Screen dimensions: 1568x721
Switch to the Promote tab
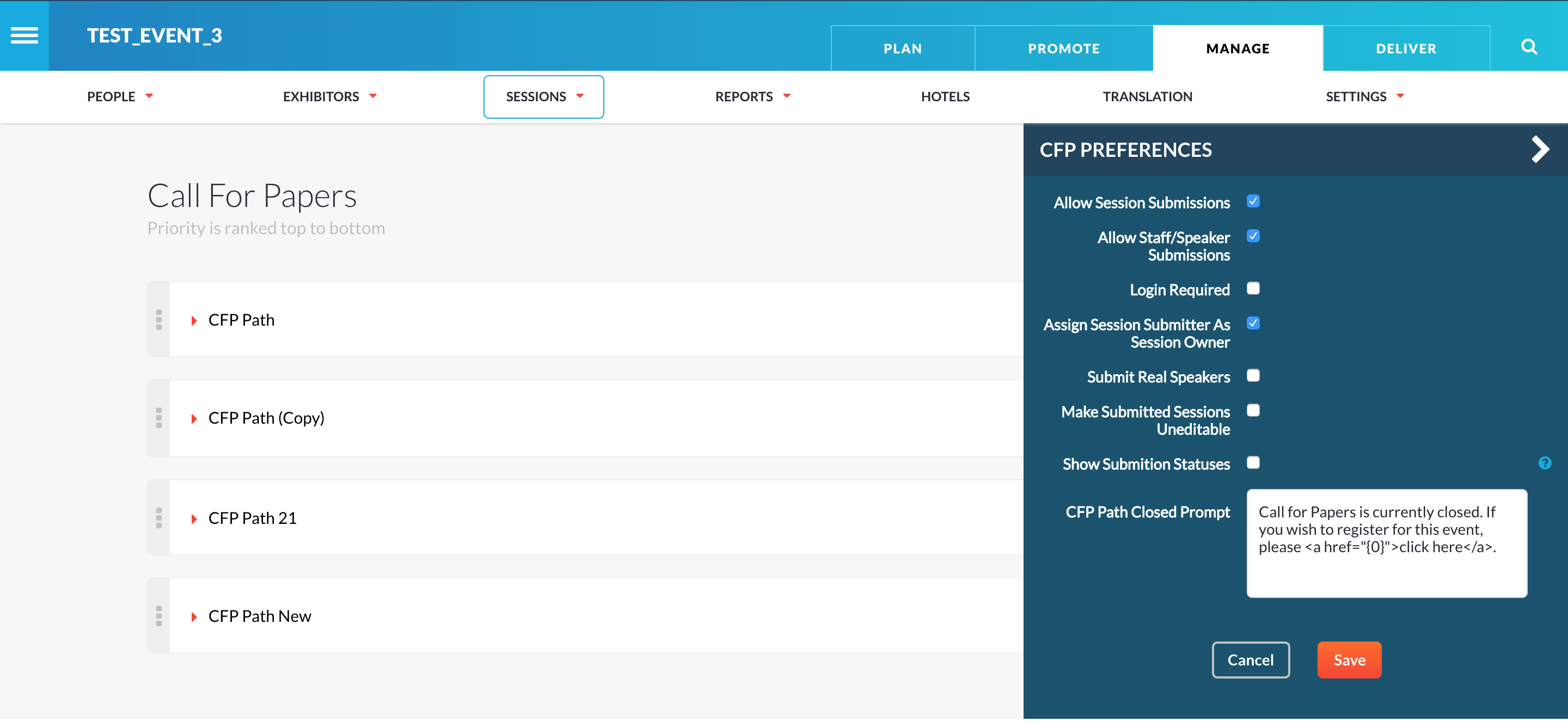tap(1063, 48)
